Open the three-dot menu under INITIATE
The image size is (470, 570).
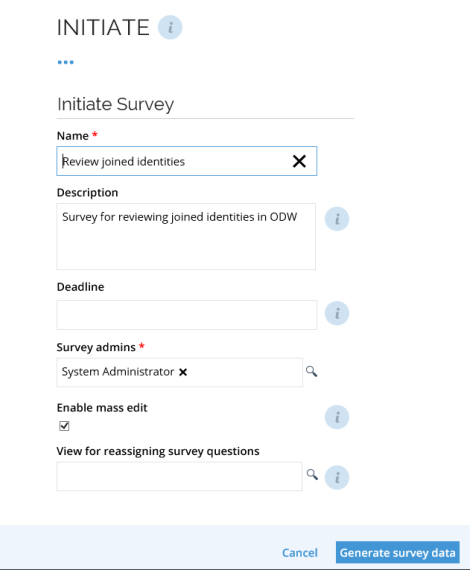[x=65, y=62]
